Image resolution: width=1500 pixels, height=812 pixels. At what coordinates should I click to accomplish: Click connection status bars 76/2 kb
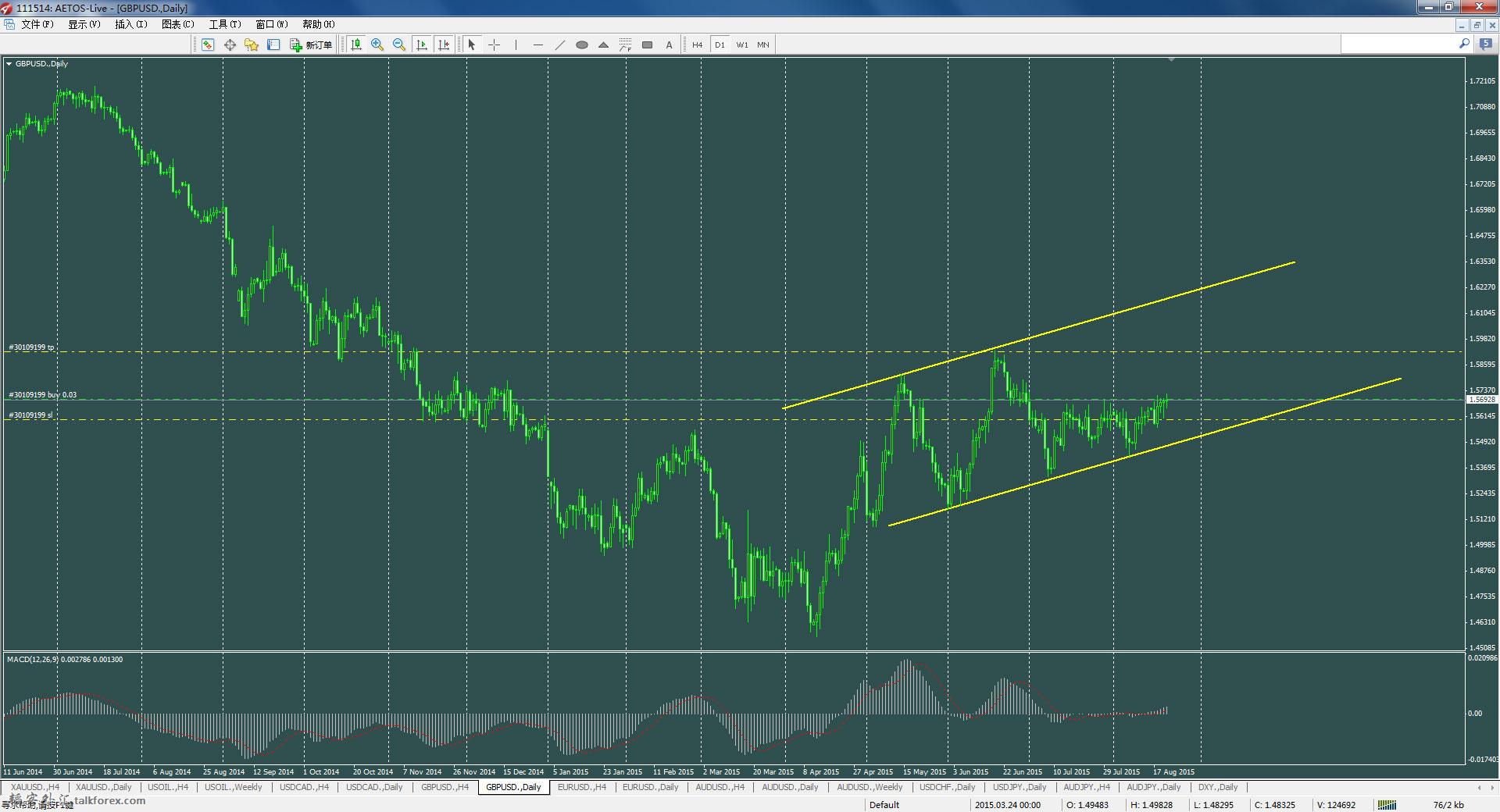(1420, 805)
